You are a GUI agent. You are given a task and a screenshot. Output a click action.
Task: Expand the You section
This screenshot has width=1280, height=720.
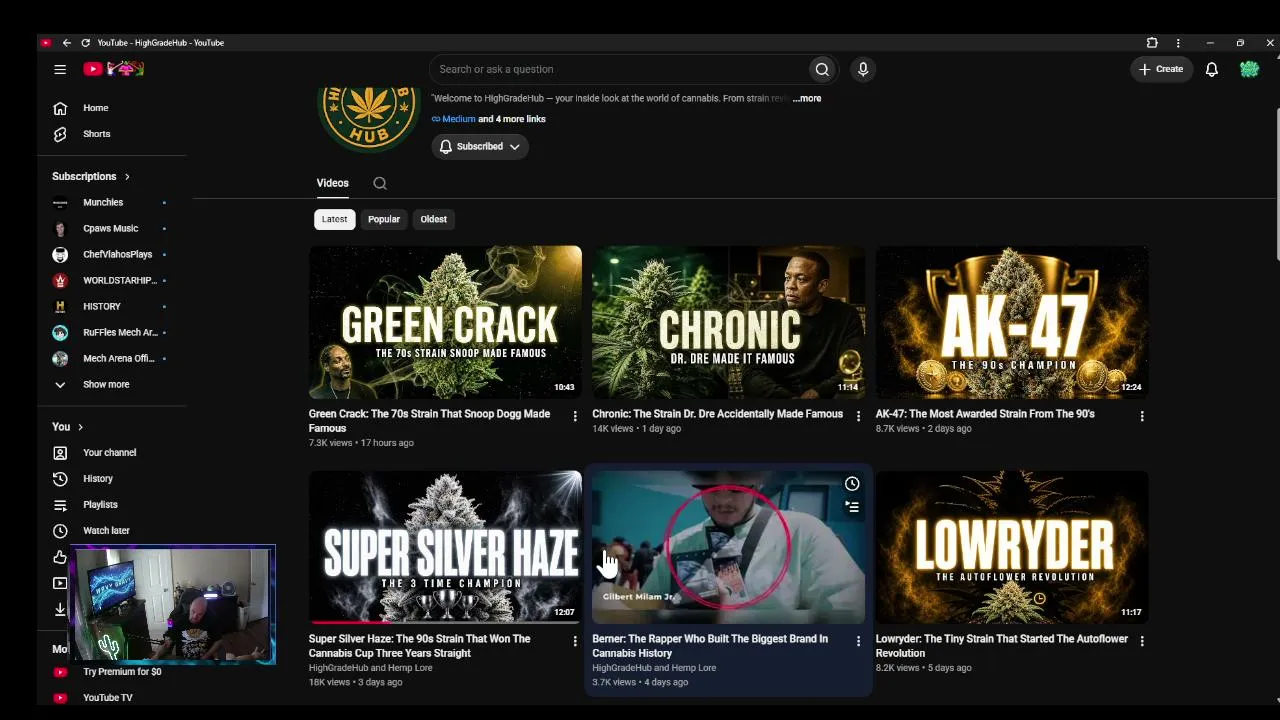[x=67, y=427]
